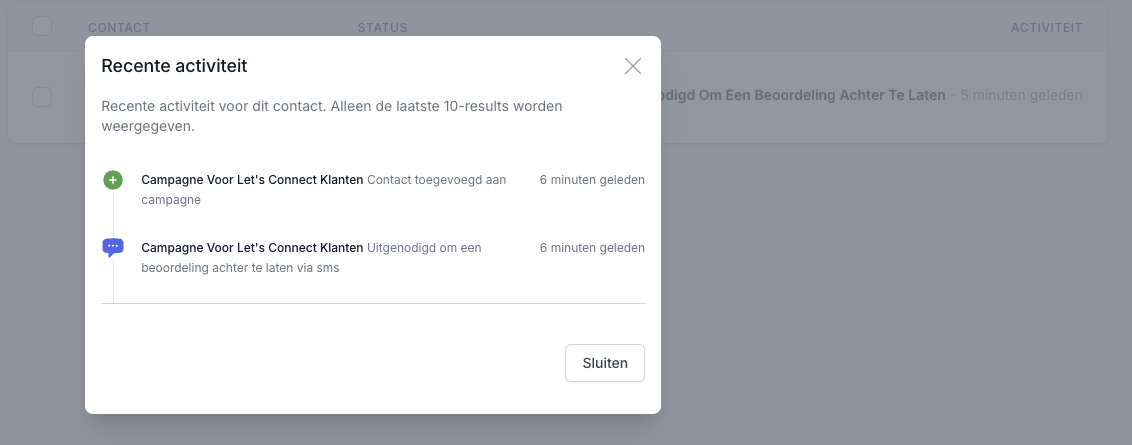This screenshot has width=1132, height=445.
Task: Click the ACTIVITEIT column header
Action: tap(1046, 27)
